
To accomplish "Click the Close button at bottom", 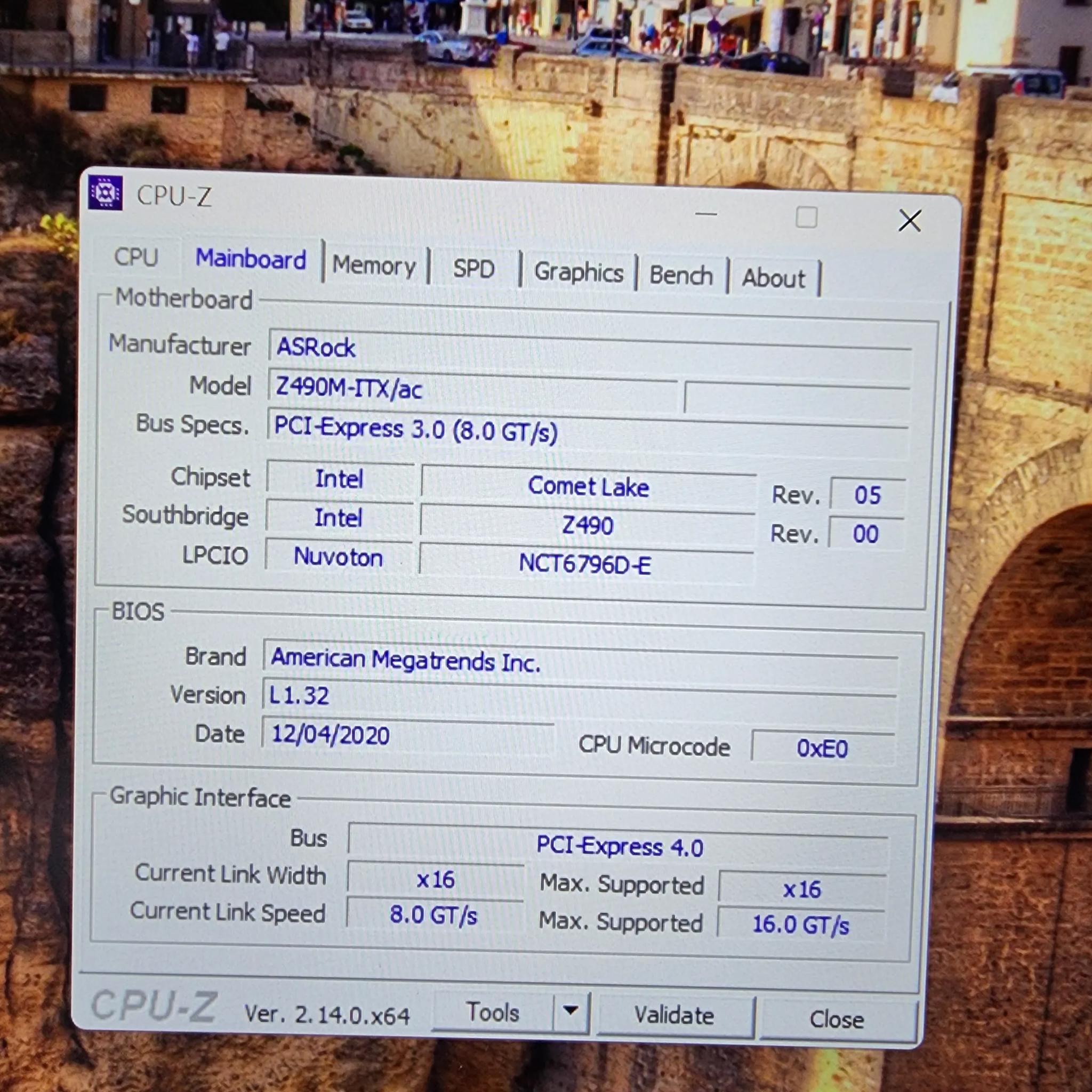I will (837, 1019).
